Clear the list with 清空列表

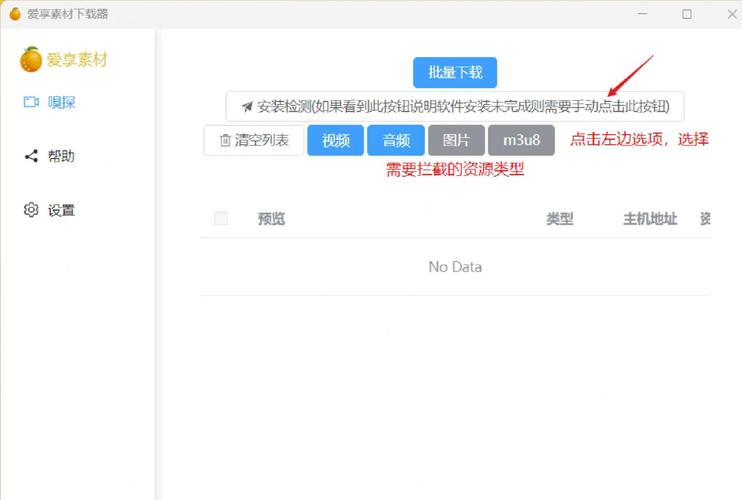[254, 140]
